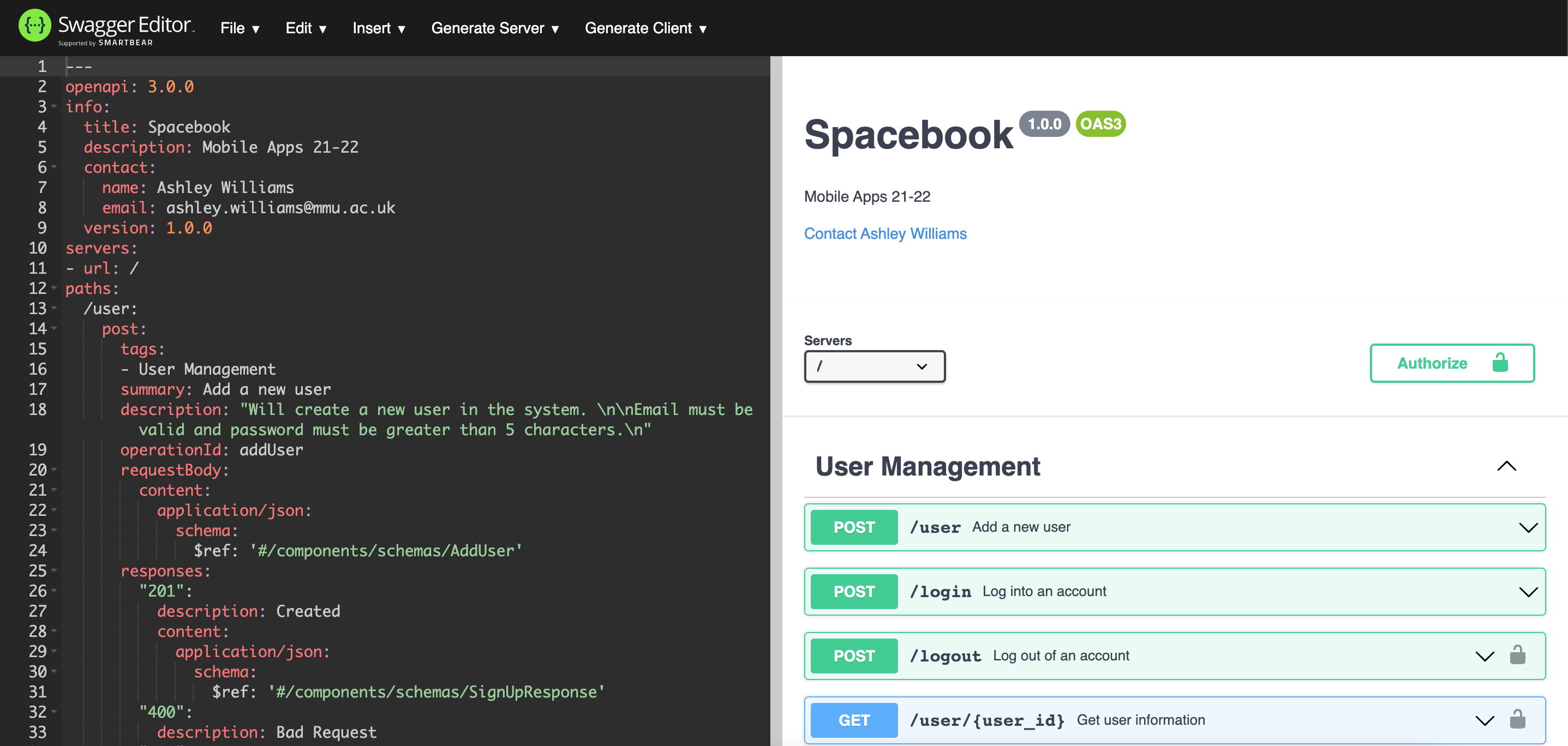Open the File menu
The width and height of the screenshot is (1568, 746).
click(x=238, y=28)
